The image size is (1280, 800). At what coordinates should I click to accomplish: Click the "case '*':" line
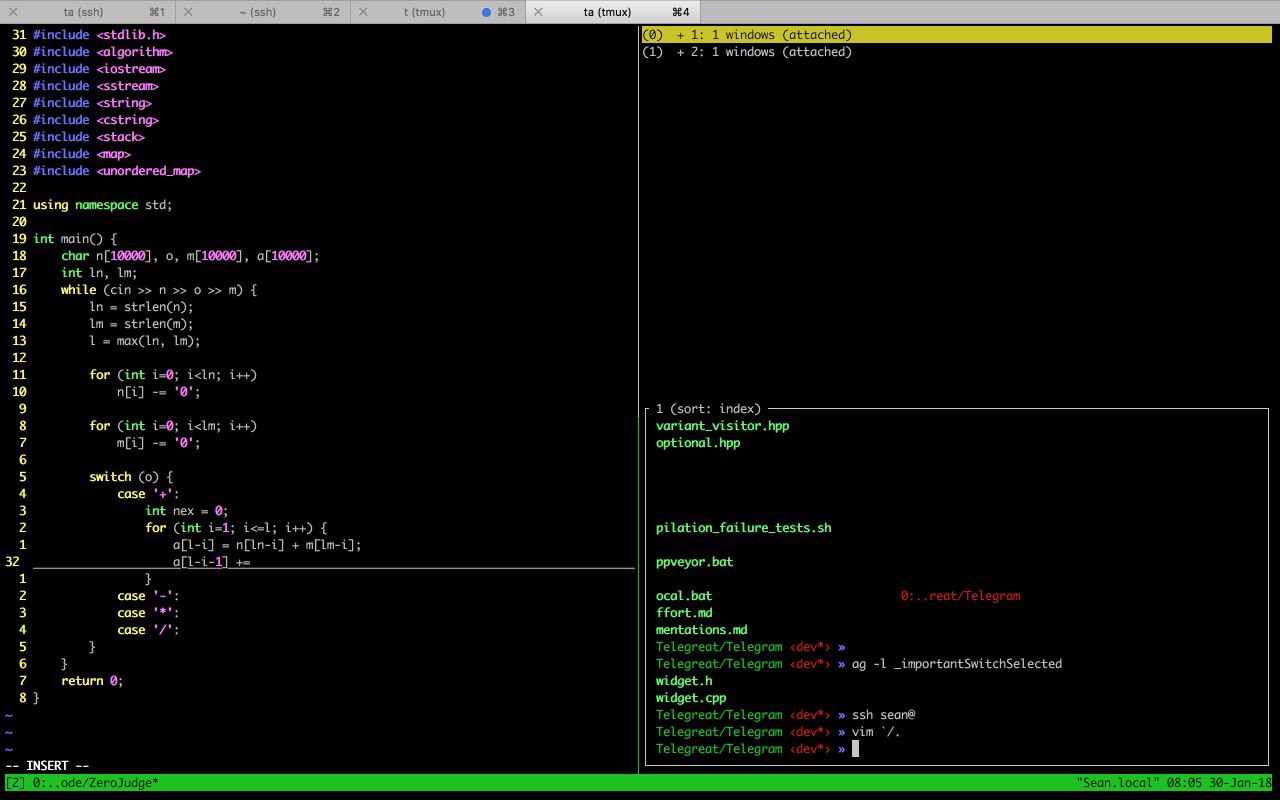(148, 613)
